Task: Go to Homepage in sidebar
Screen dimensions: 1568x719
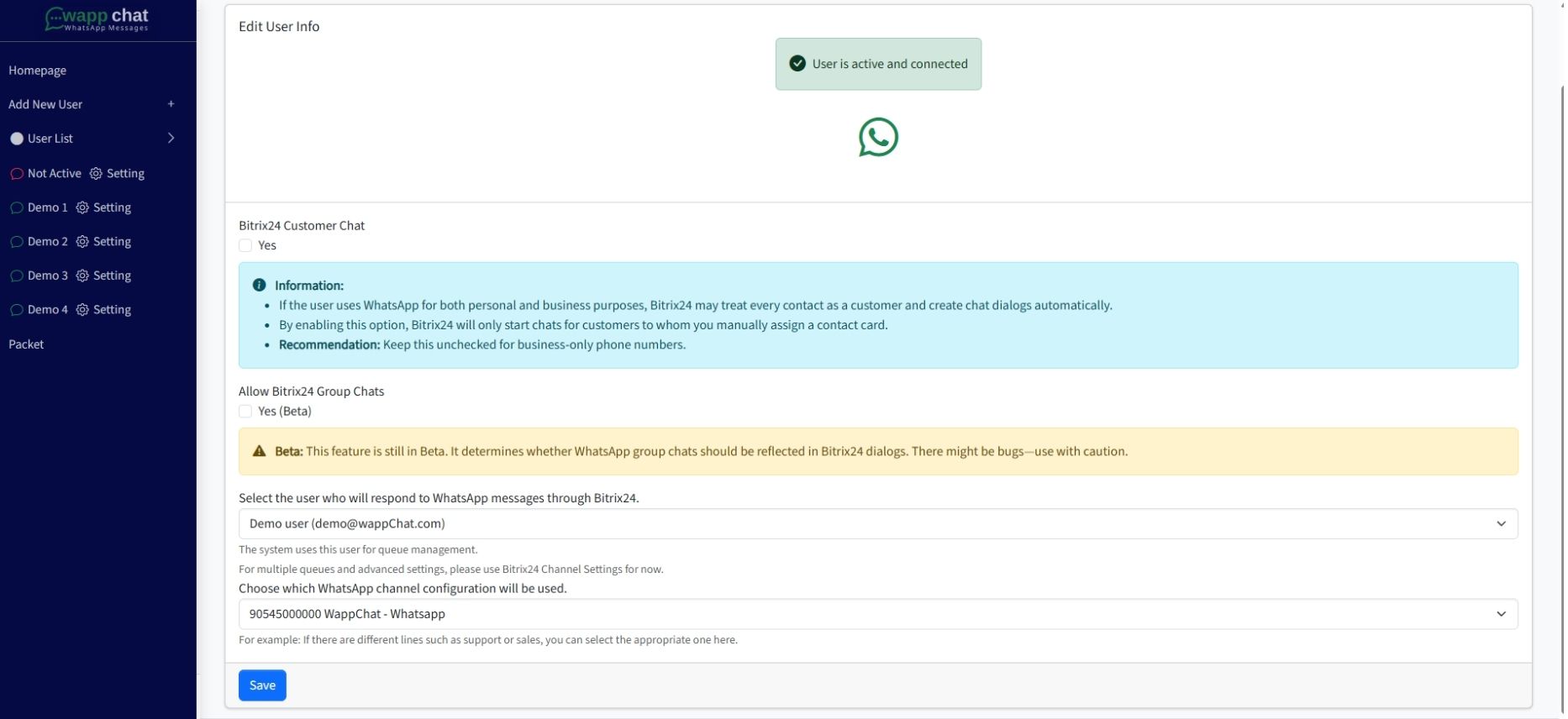Action: 37,71
